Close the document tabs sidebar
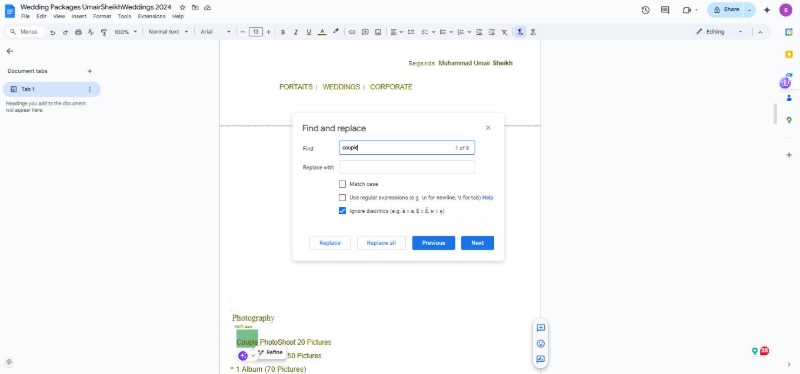Screen dimensions: 800x374 pyautogui.click(x=9, y=51)
